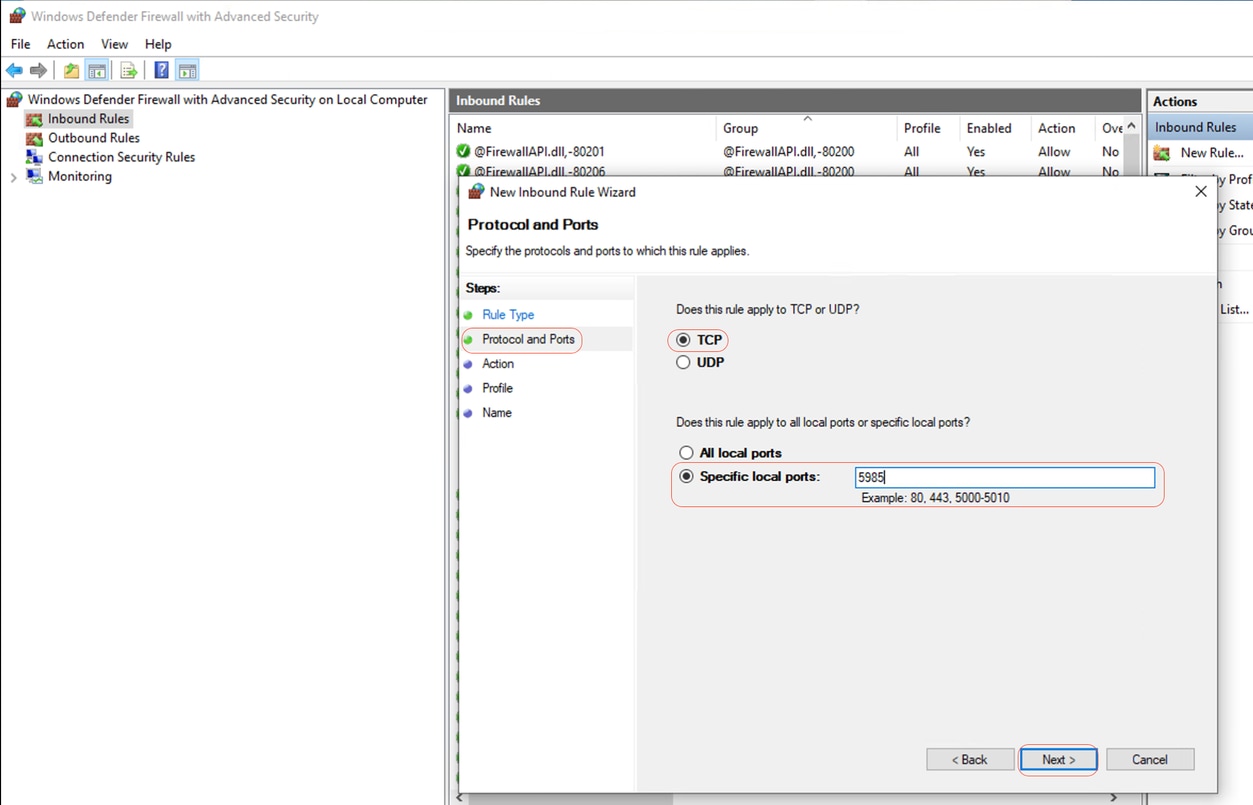Select the Specific local ports option
This screenshot has height=805, width=1253.
(686, 476)
